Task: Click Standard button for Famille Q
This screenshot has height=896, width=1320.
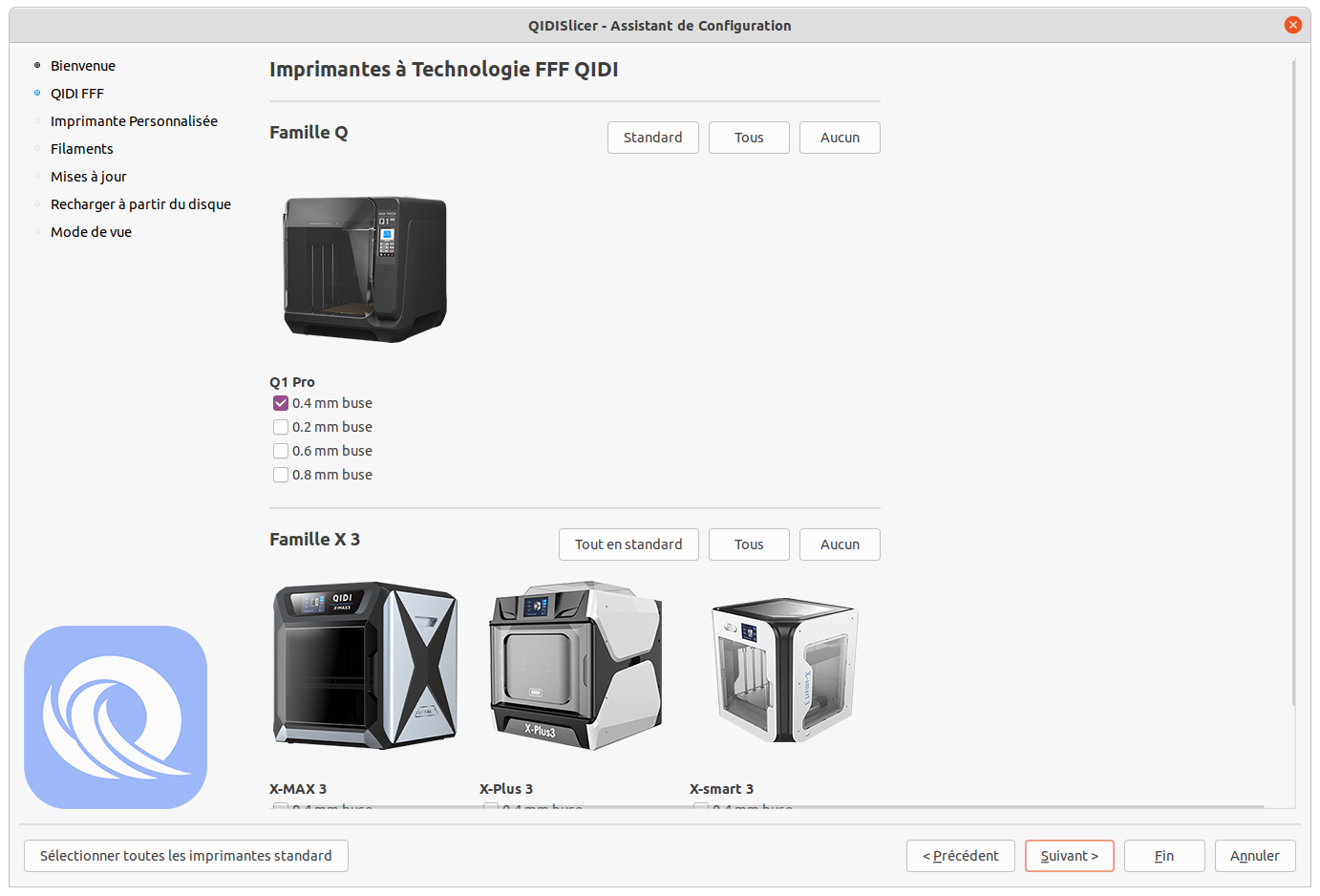Action: point(653,138)
